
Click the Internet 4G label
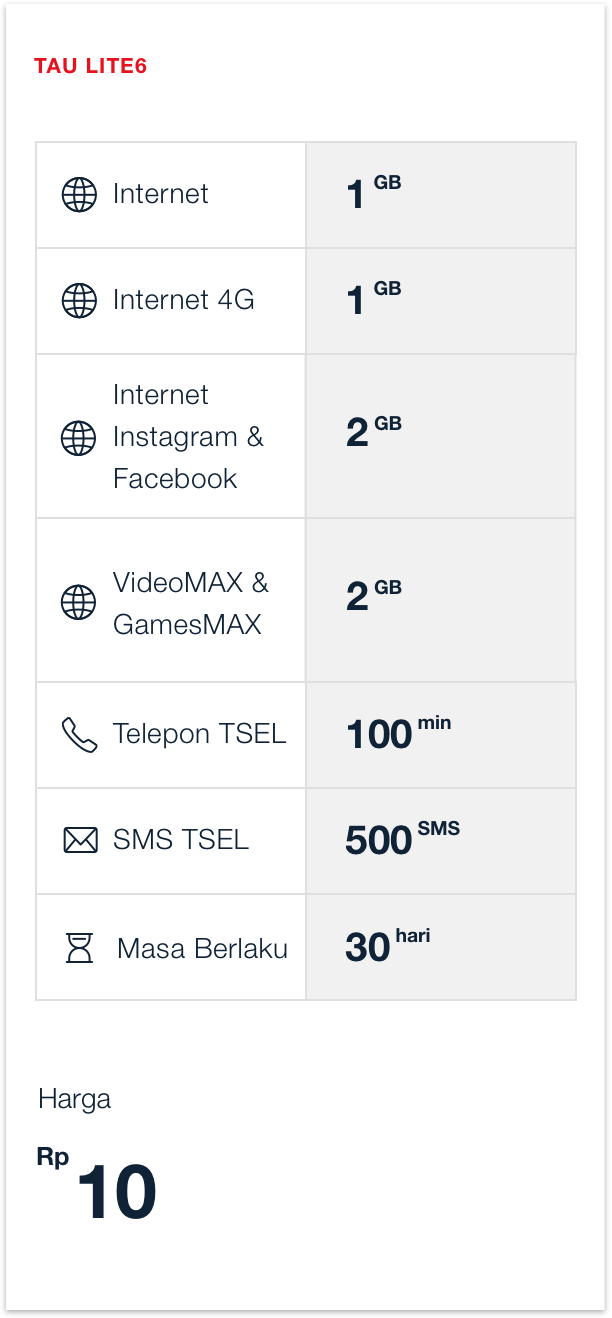[183, 300]
